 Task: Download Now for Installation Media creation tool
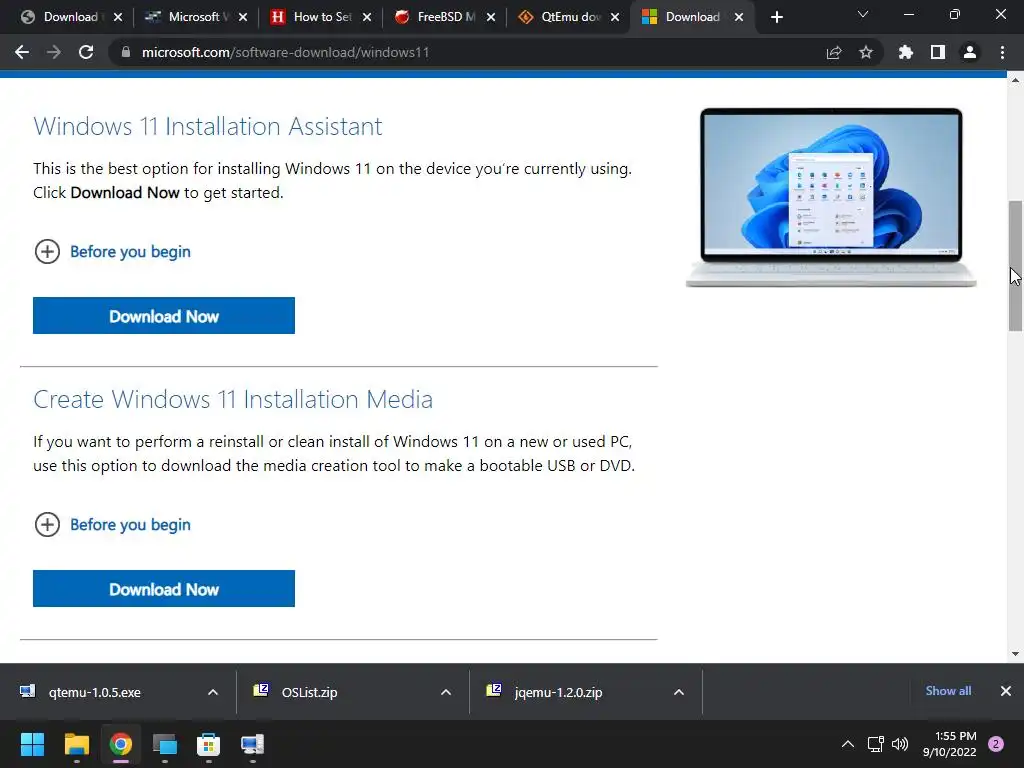(x=164, y=588)
